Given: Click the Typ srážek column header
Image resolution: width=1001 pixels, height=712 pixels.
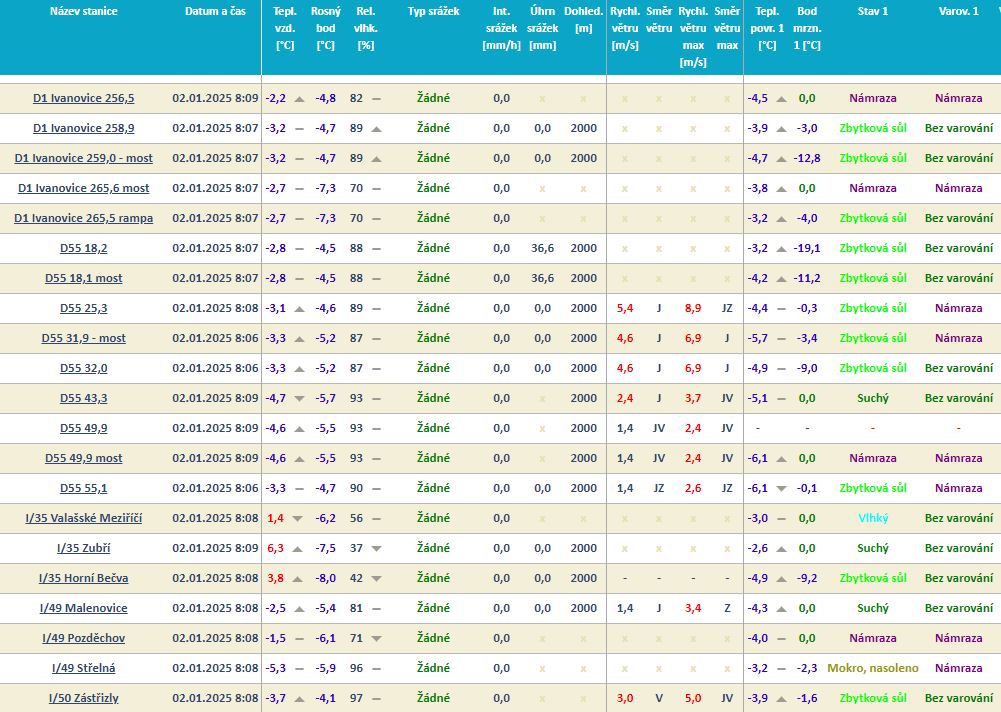Looking at the screenshot, I should click(433, 11).
